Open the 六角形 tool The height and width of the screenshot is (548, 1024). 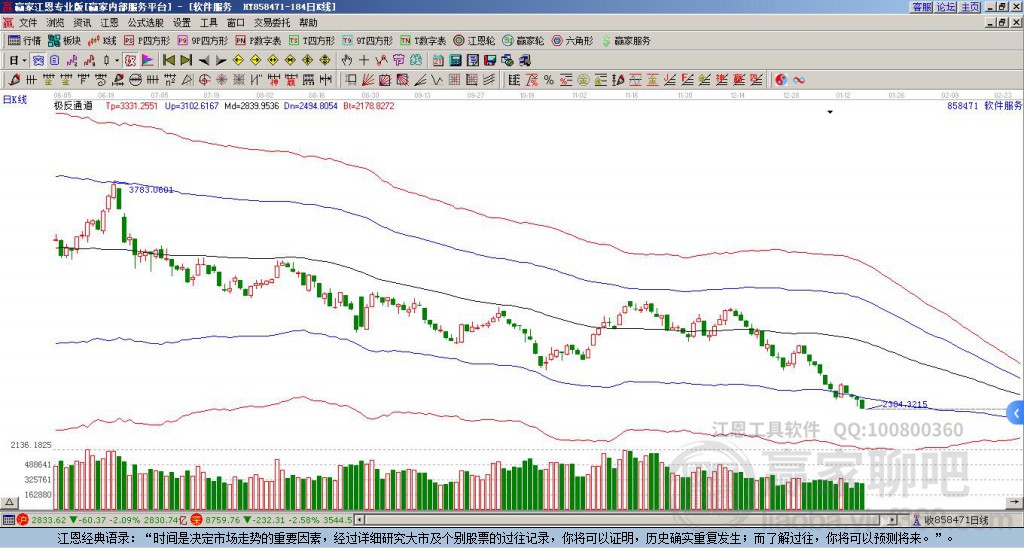click(x=572, y=40)
